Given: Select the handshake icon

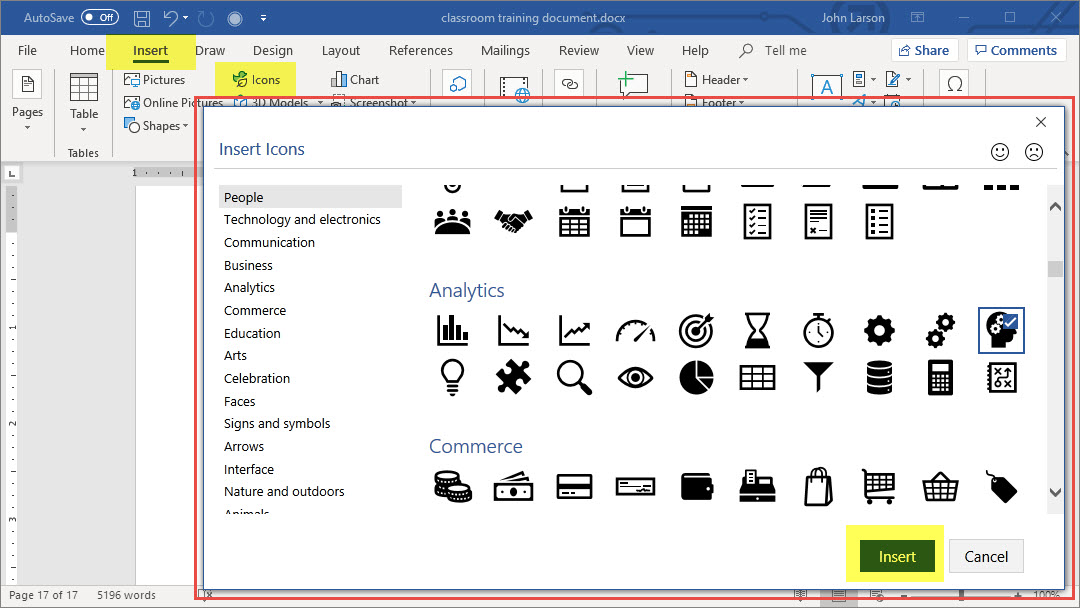Looking at the screenshot, I should coord(513,221).
